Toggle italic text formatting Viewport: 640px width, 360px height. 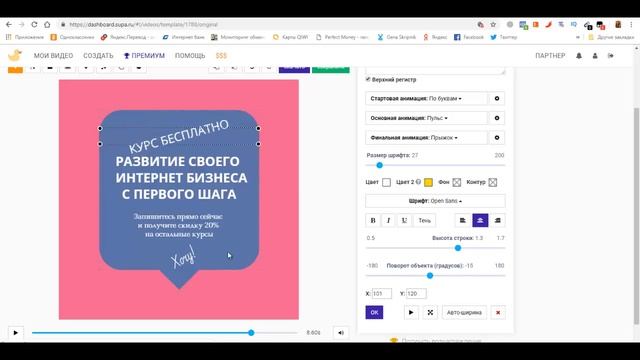[388, 220]
